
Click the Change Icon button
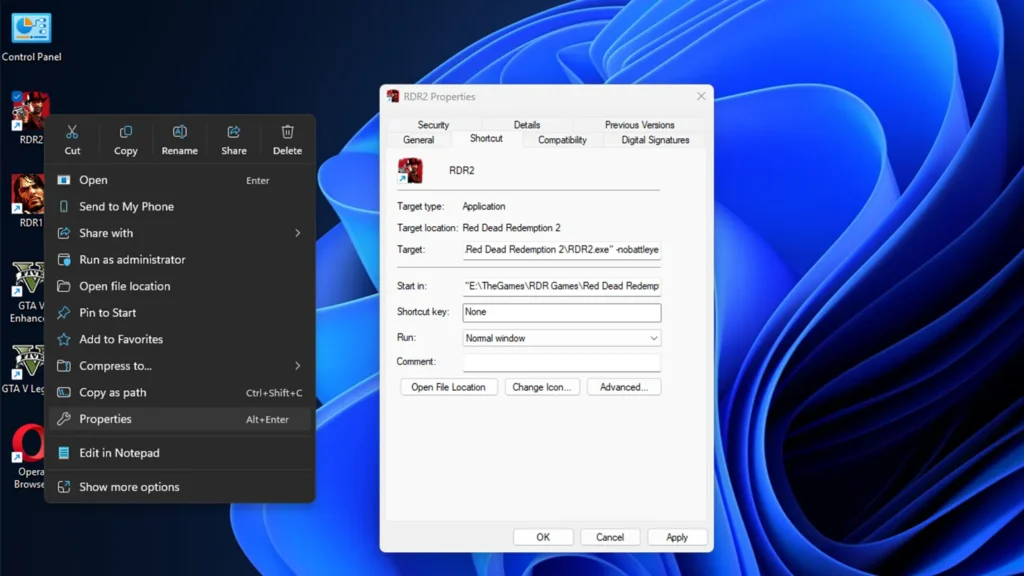point(542,387)
